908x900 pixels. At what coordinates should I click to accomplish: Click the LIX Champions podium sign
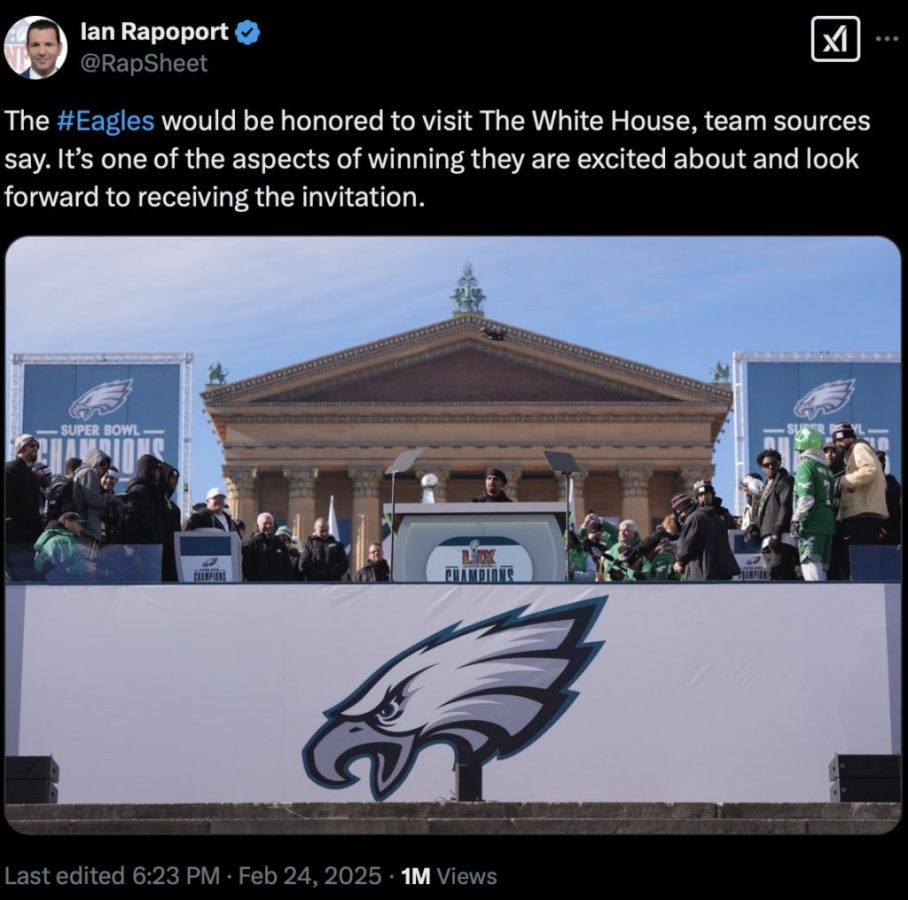click(x=479, y=558)
